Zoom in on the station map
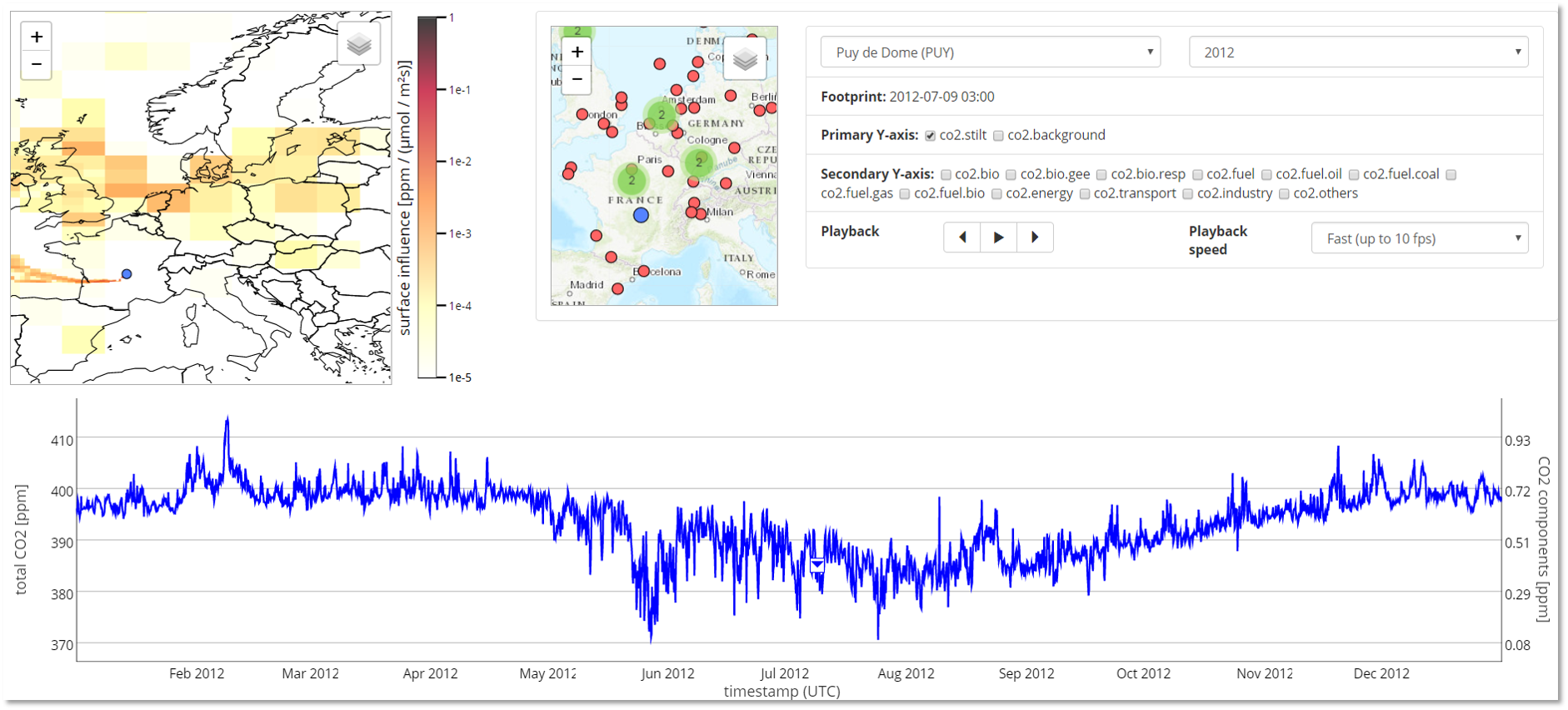Screen dimensions: 1568x710 point(577,52)
